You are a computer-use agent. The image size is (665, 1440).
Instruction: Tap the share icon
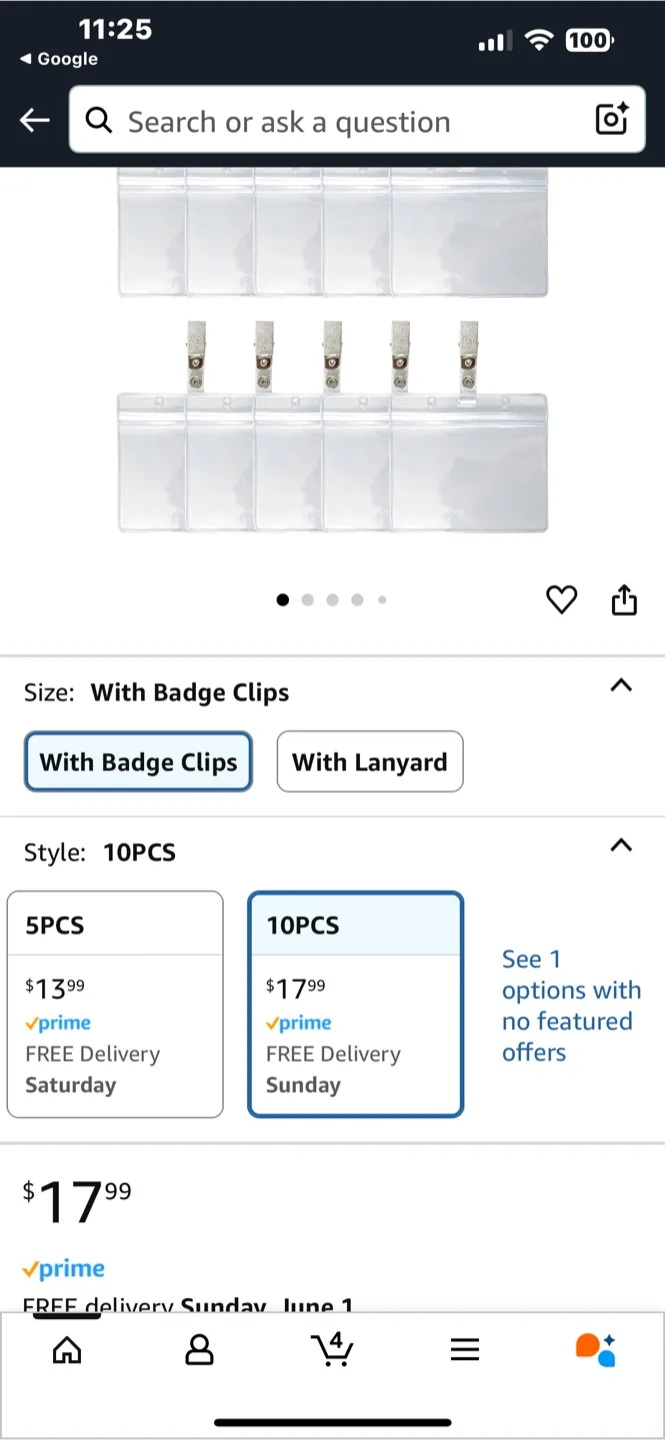[624, 600]
